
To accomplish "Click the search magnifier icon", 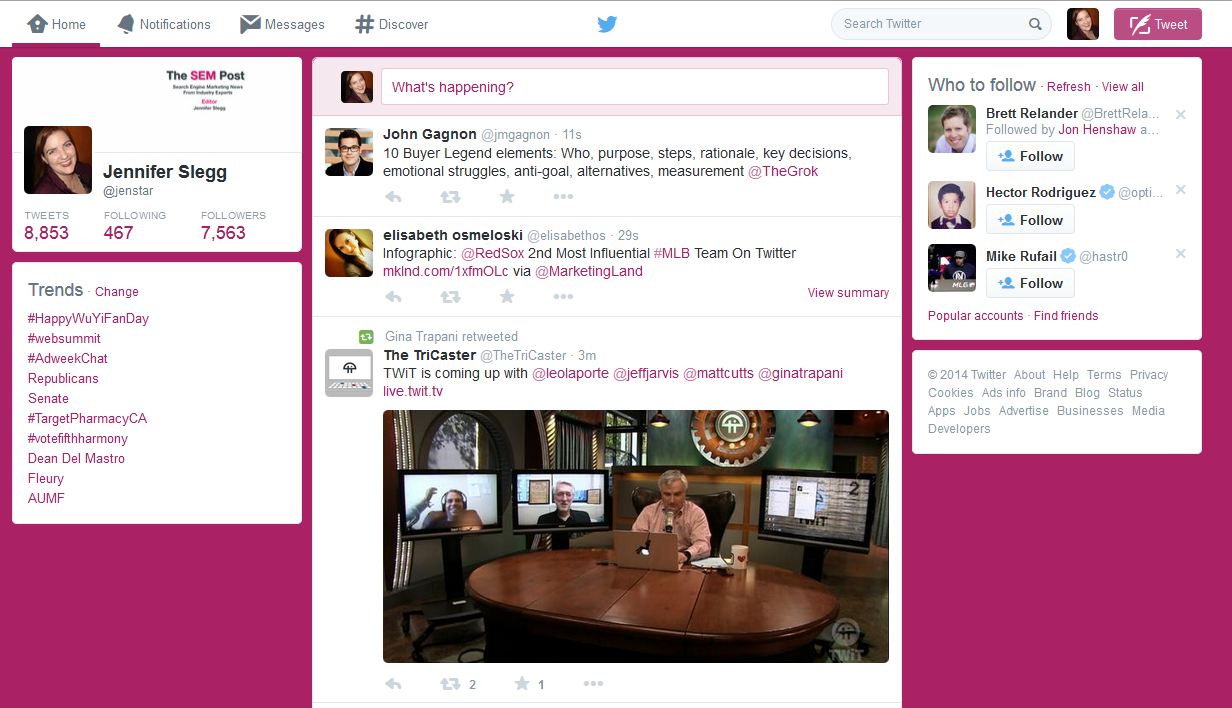I will 1035,24.
